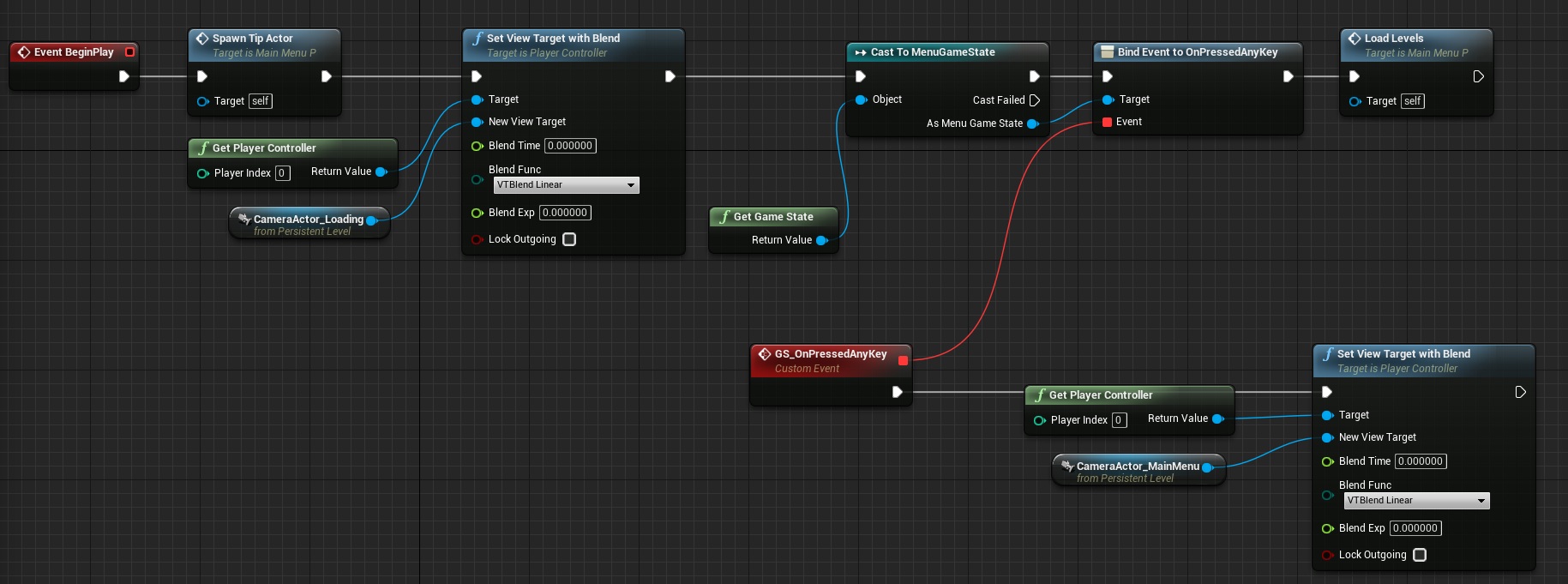
Task: Click the As Menu Game State output pin
Action: point(1033,123)
